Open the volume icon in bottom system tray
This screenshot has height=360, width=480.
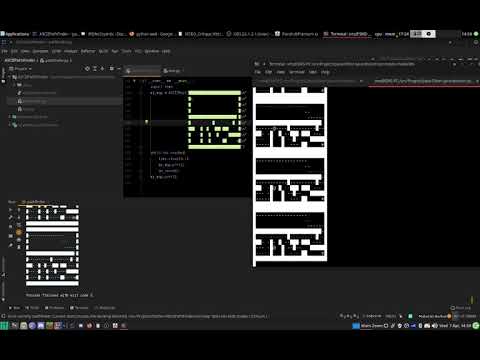435,326
